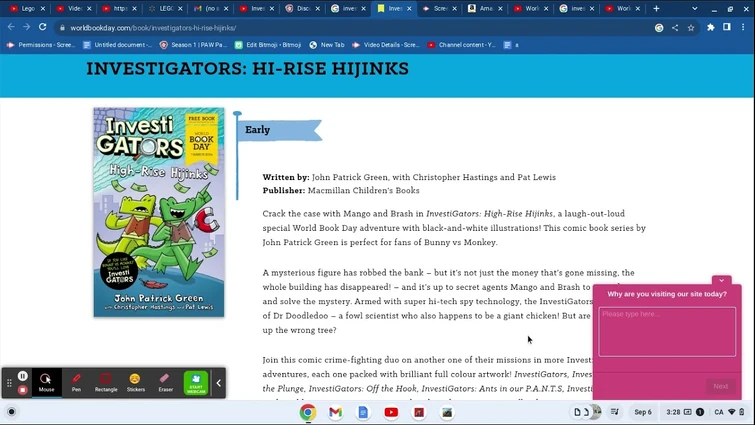Open the tab search dropdown
This screenshot has height=425, width=755.
coord(694,8)
